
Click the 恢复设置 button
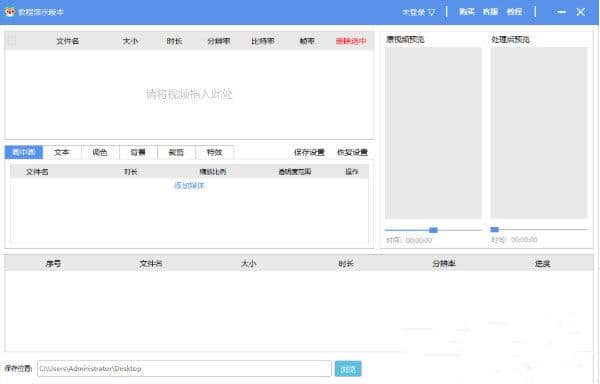pos(352,152)
